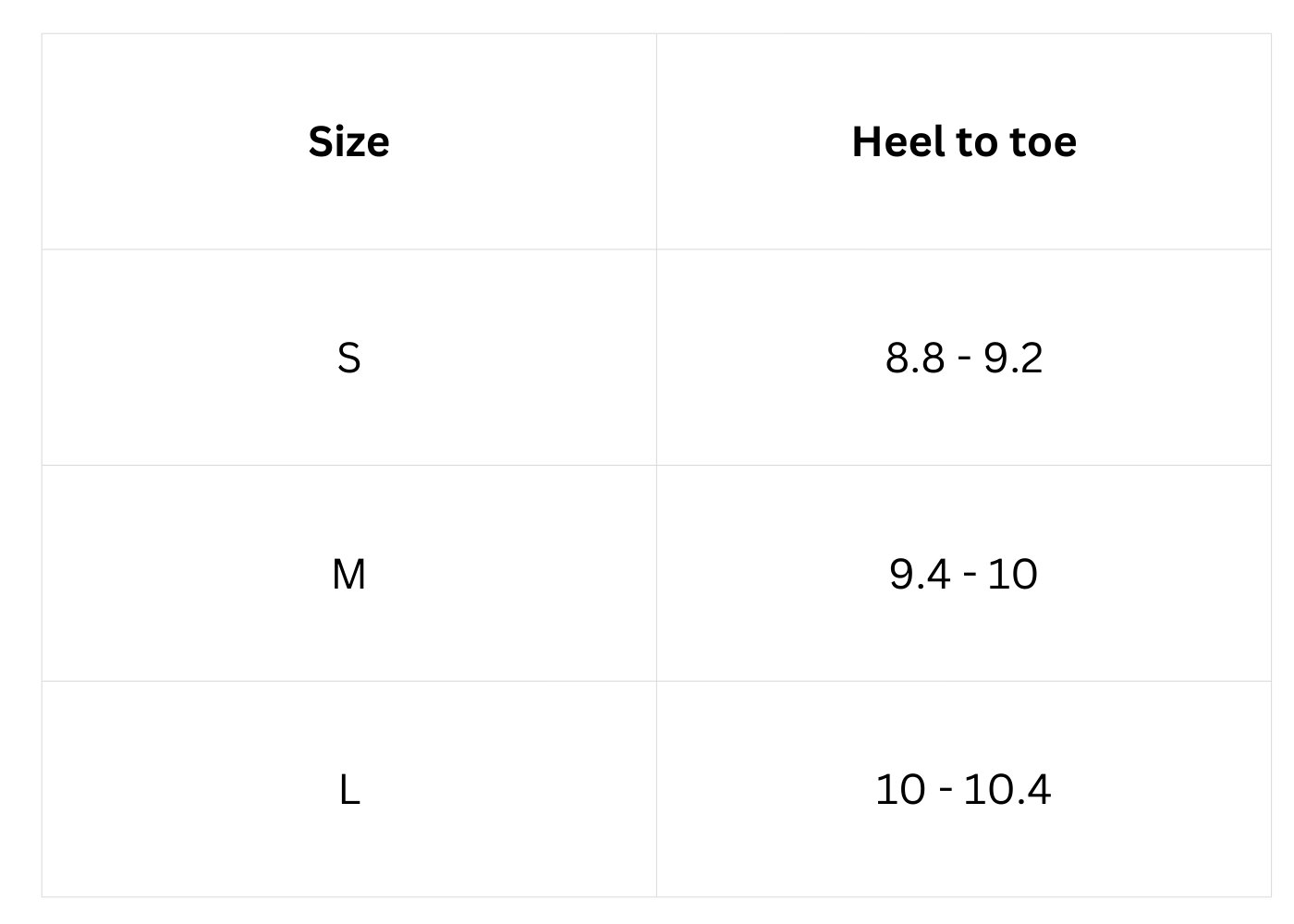Viewport: 1294px width, 924px height.
Task: Click the 10.4 value in L row
Action: click(1007, 790)
